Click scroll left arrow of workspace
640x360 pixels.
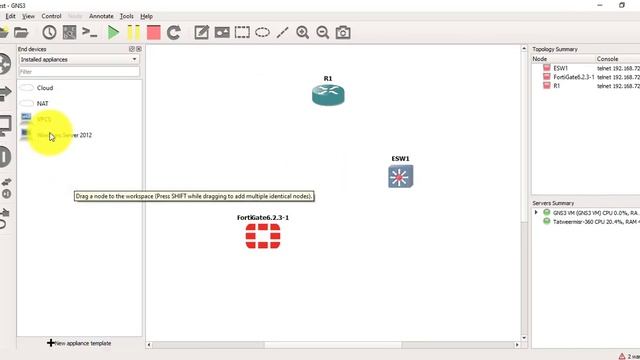tap(149, 345)
